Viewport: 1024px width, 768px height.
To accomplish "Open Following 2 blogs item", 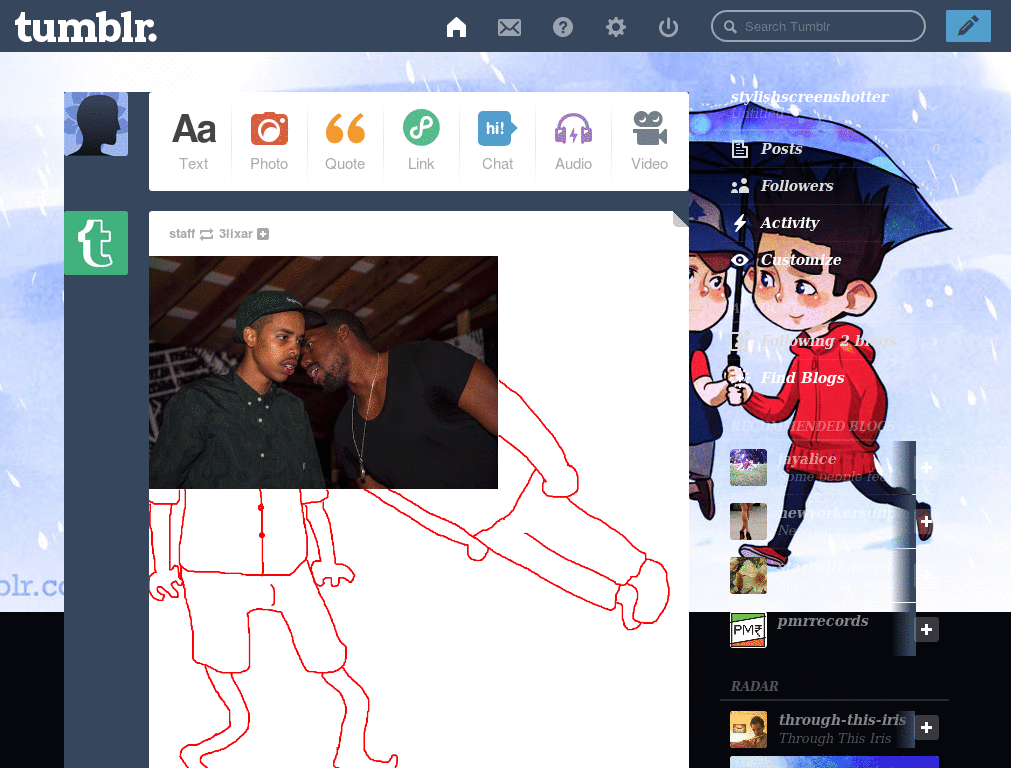I will (x=827, y=341).
